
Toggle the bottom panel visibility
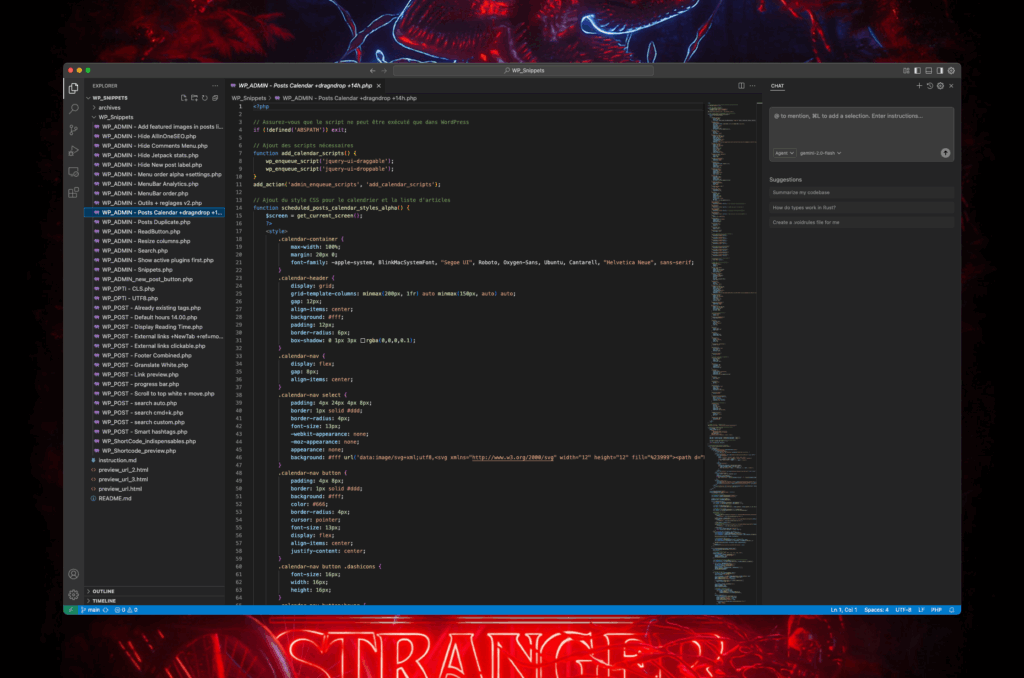(x=929, y=71)
